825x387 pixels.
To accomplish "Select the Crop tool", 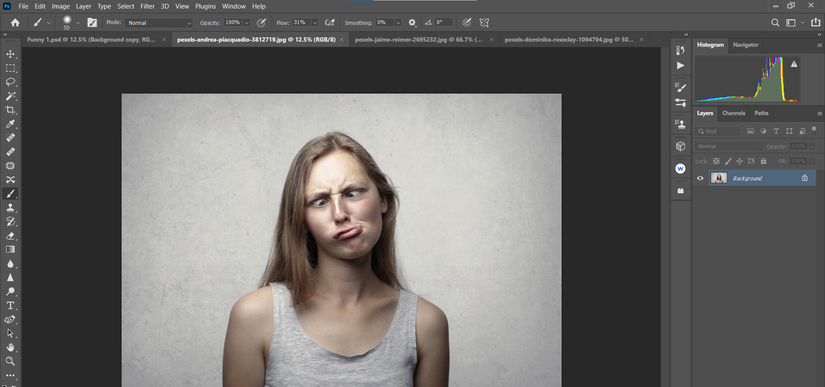I will tap(10, 110).
